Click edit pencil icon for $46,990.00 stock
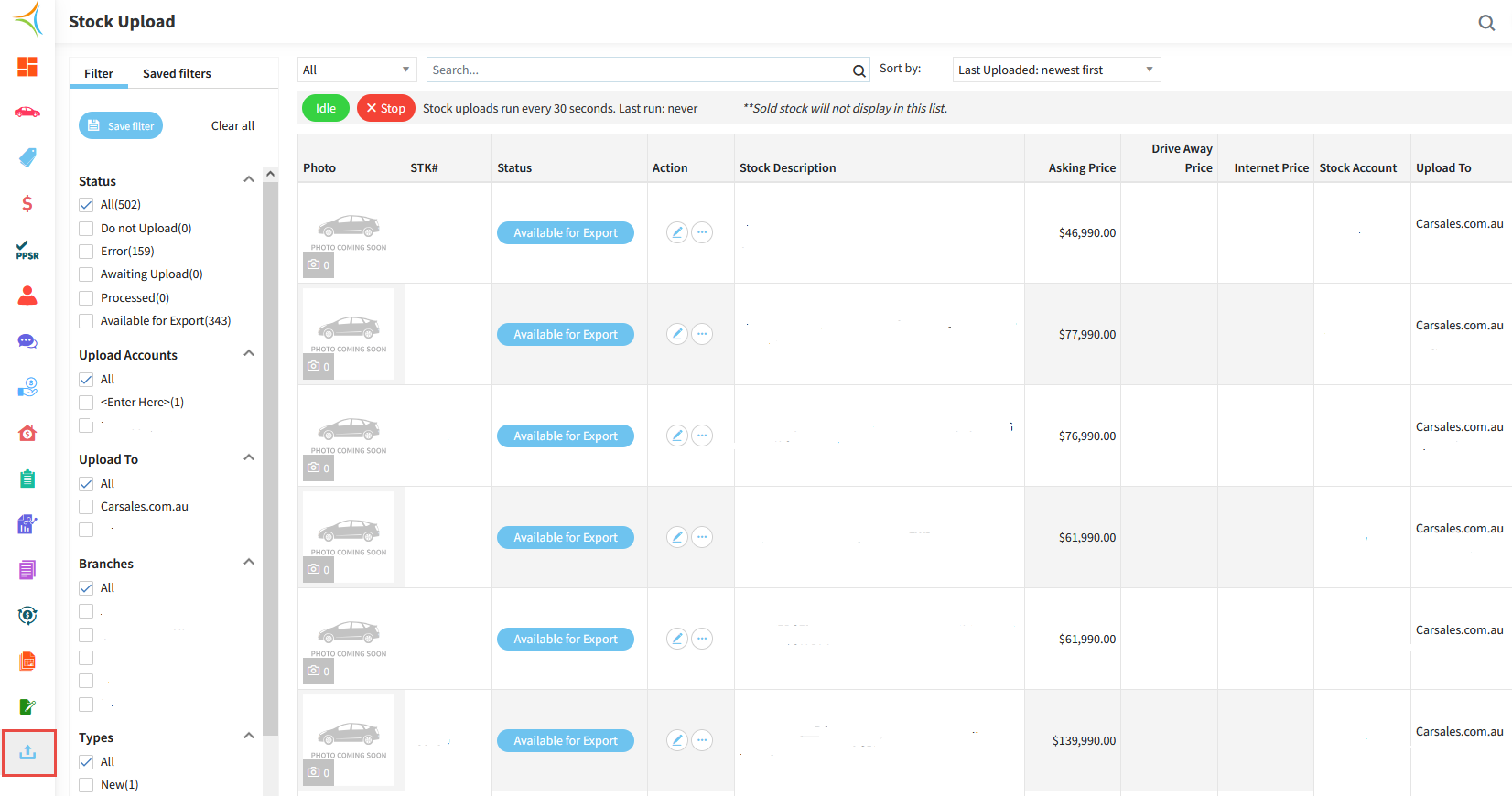Image resolution: width=1512 pixels, height=796 pixels. coord(677,232)
